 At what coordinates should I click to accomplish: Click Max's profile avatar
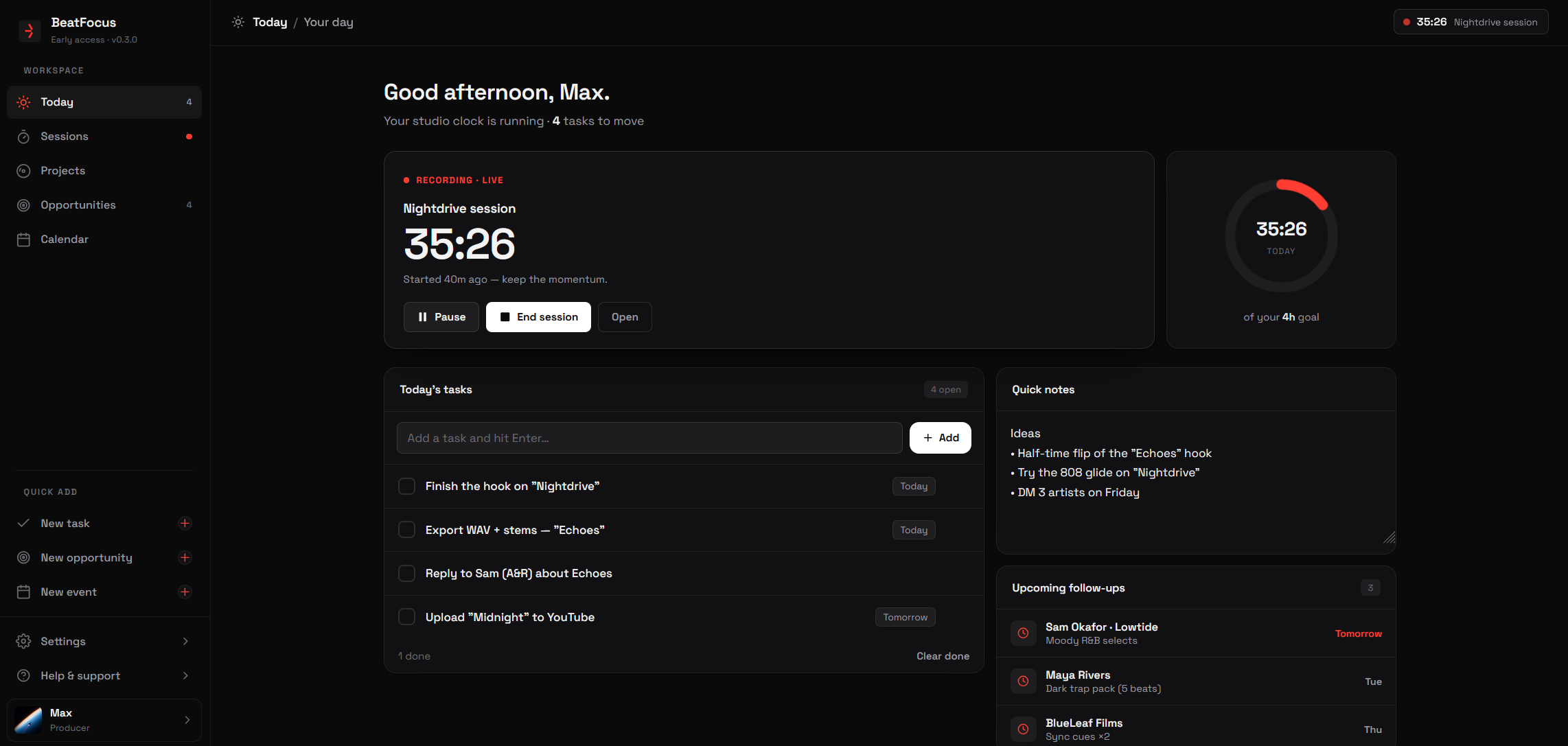point(28,720)
